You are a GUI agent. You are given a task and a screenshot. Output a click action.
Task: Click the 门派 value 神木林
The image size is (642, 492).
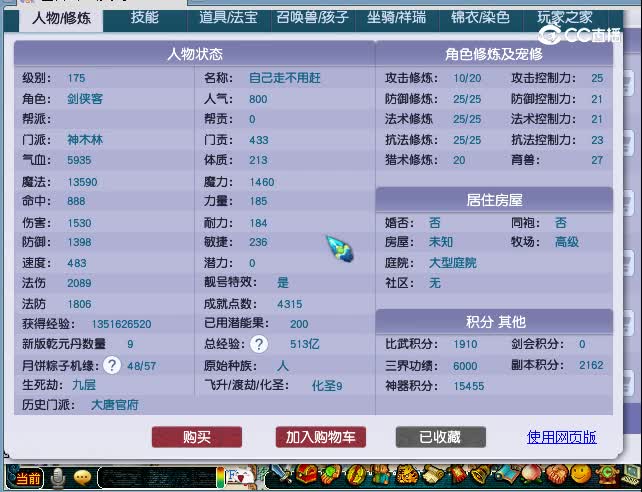tap(85, 140)
